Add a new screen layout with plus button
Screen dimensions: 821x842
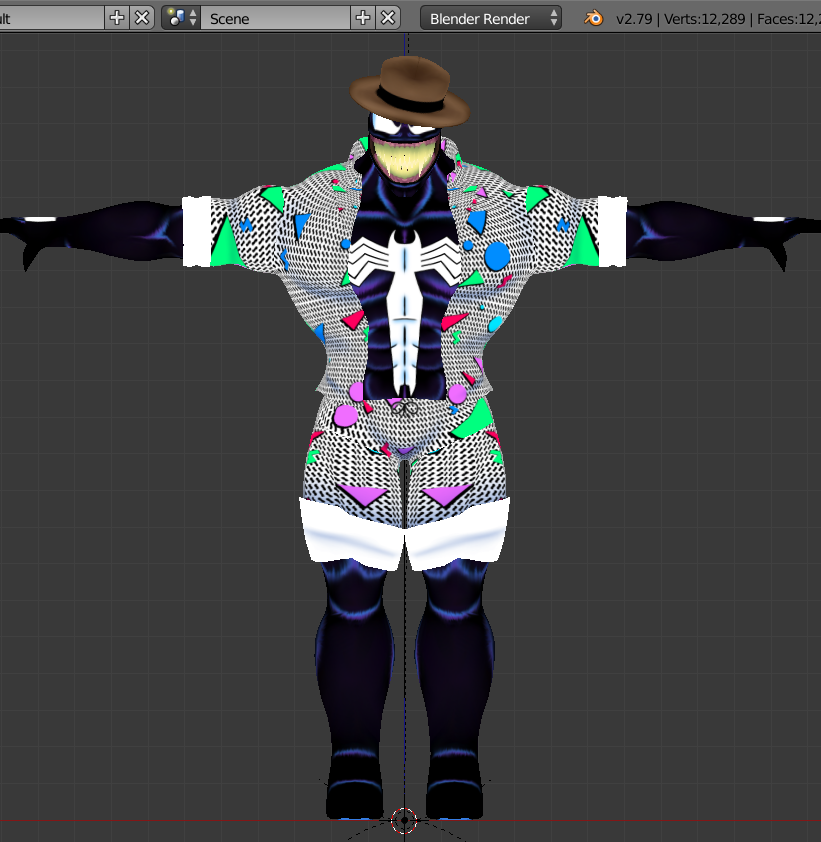click(x=117, y=18)
